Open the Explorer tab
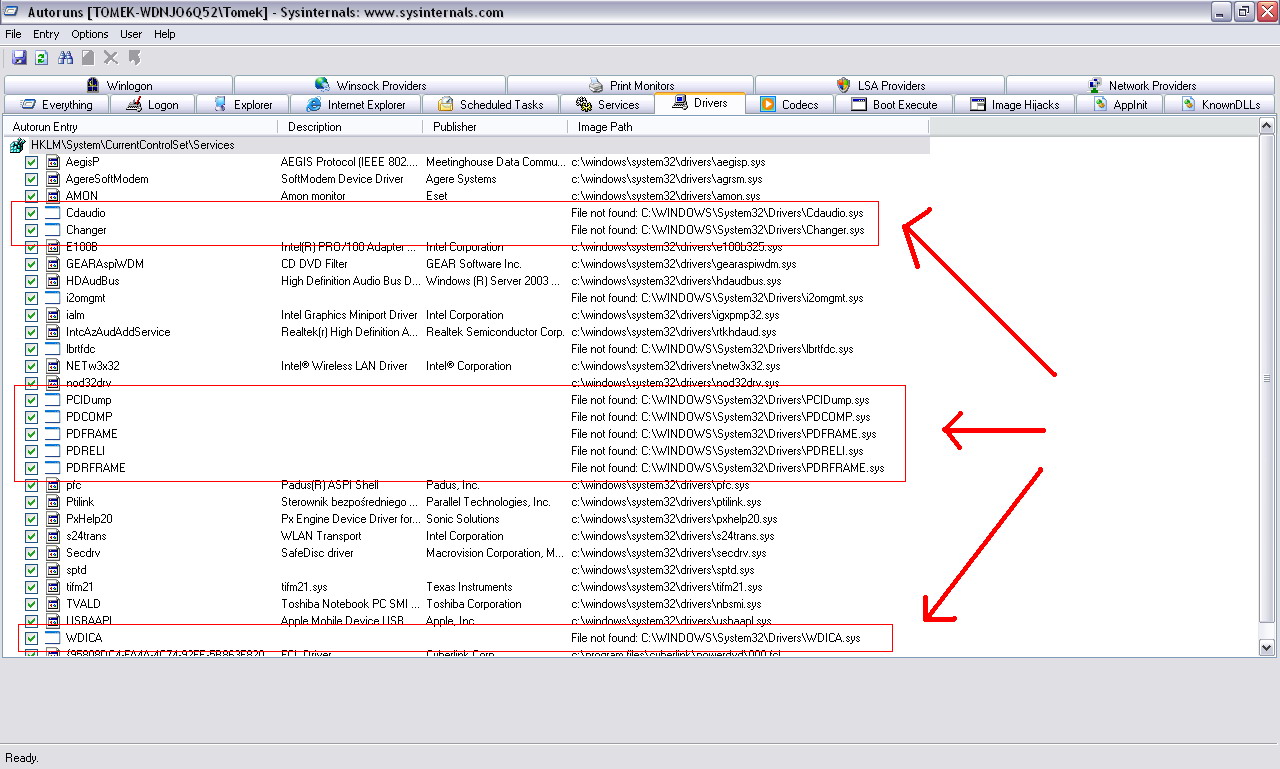The width and height of the screenshot is (1280, 769). tap(243, 104)
